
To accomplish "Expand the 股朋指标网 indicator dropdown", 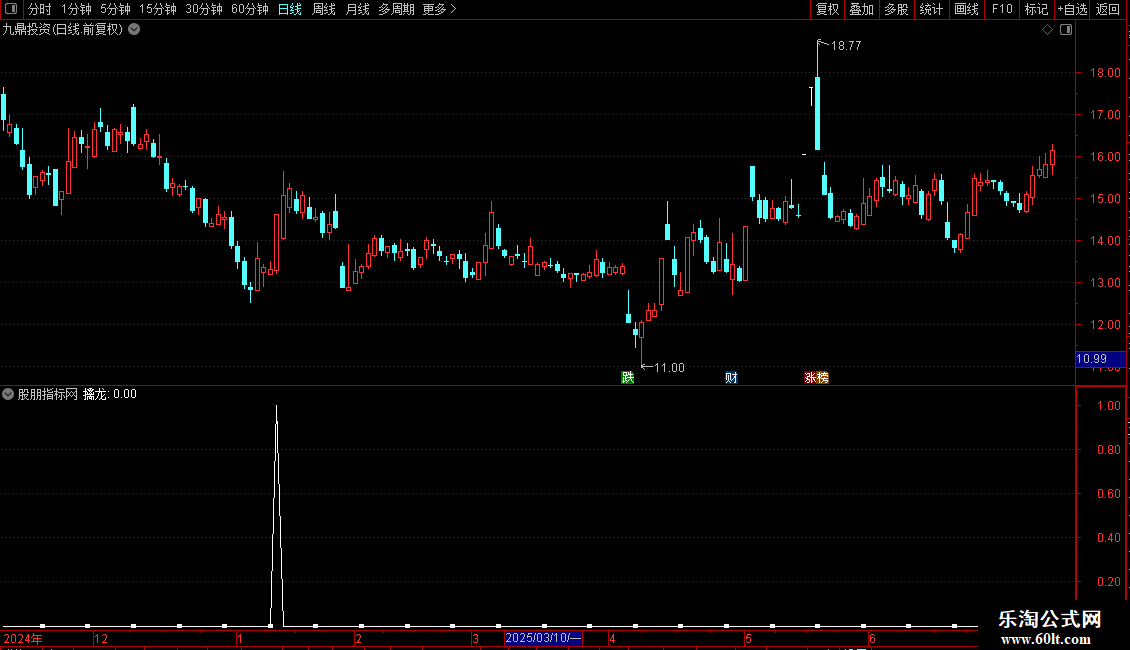I will tap(8, 394).
